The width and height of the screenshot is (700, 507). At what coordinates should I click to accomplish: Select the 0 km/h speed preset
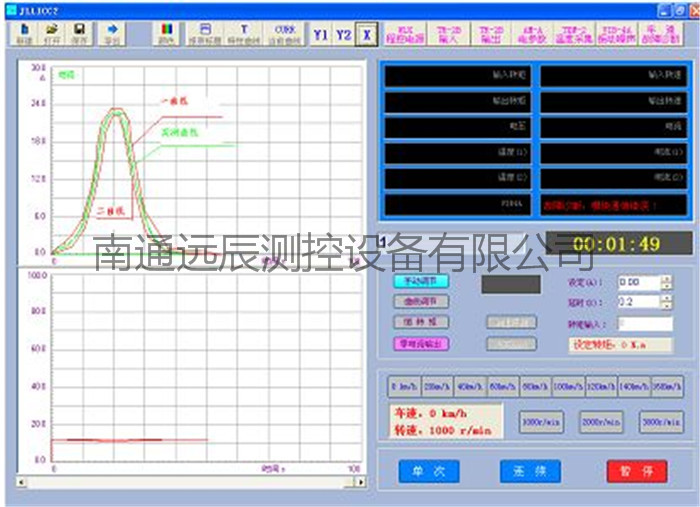click(404, 387)
